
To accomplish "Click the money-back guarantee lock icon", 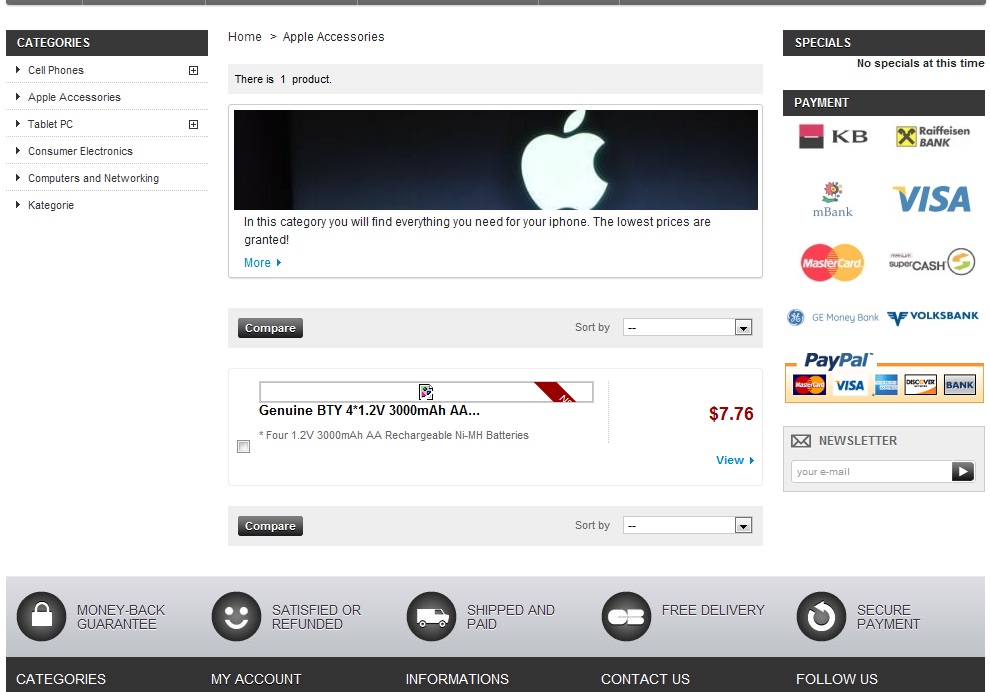I will click(x=42, y=616).
